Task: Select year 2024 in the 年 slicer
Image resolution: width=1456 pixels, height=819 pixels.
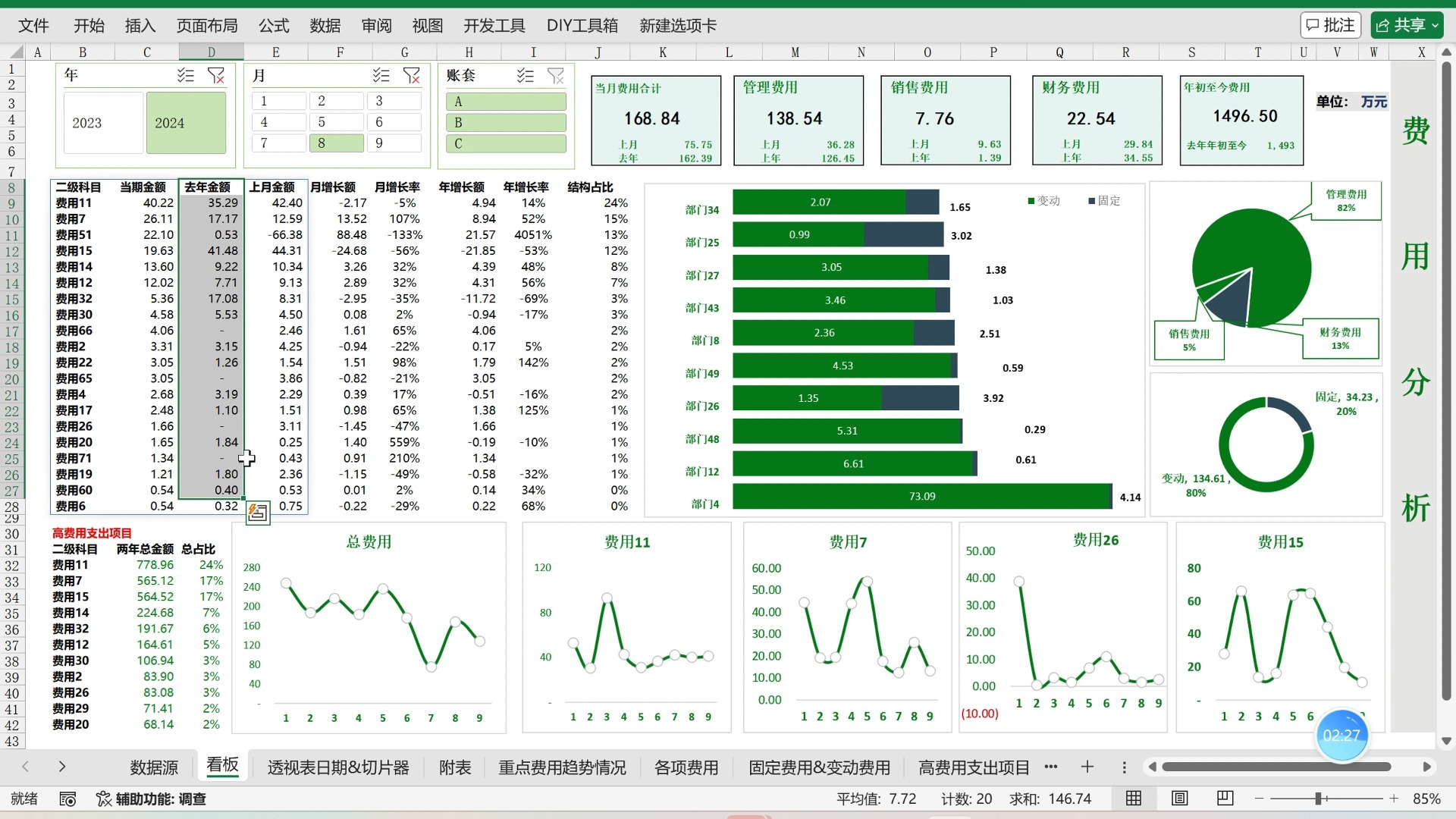Action: [x=186, y=123]
